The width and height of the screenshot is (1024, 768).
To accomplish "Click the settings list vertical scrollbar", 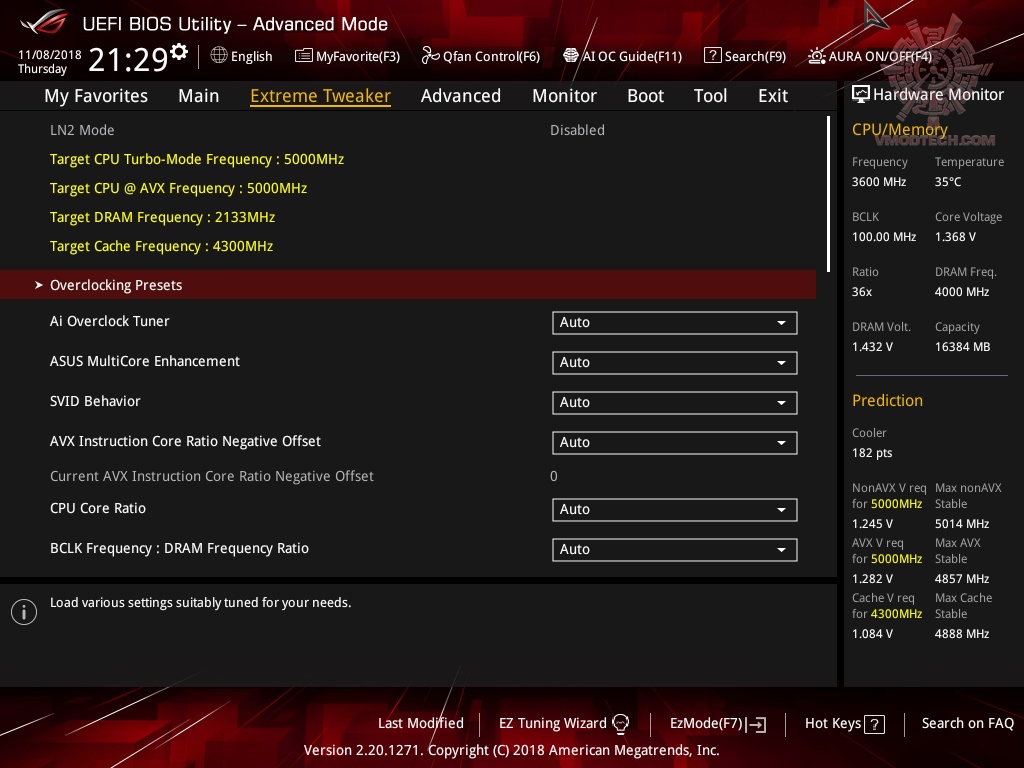I will 828,194.
